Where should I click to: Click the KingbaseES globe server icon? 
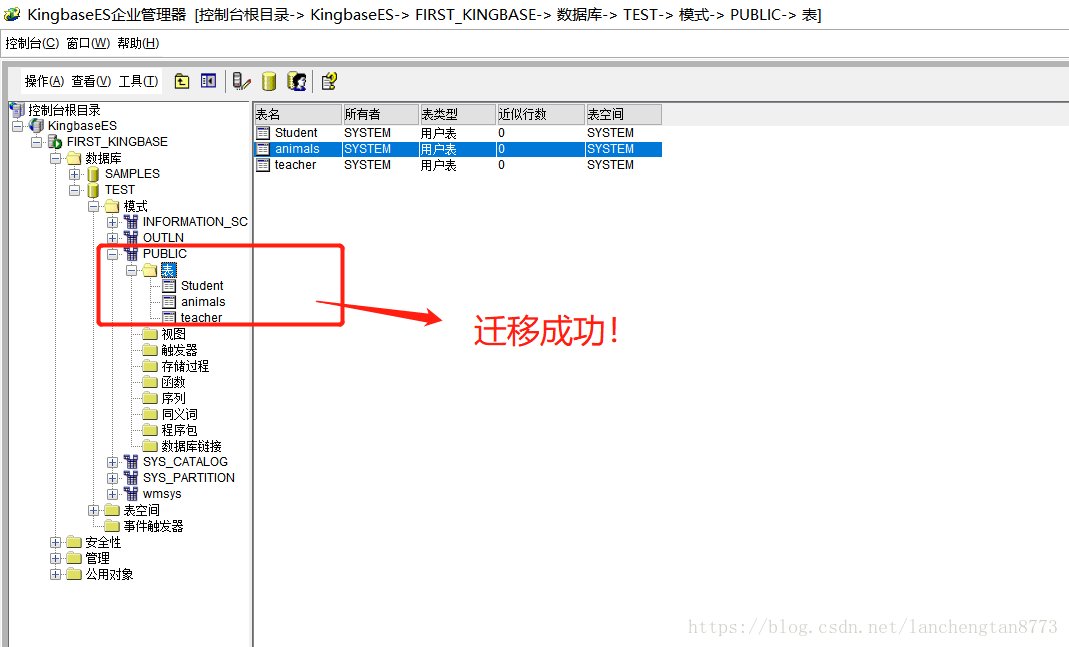pos(37,125)
